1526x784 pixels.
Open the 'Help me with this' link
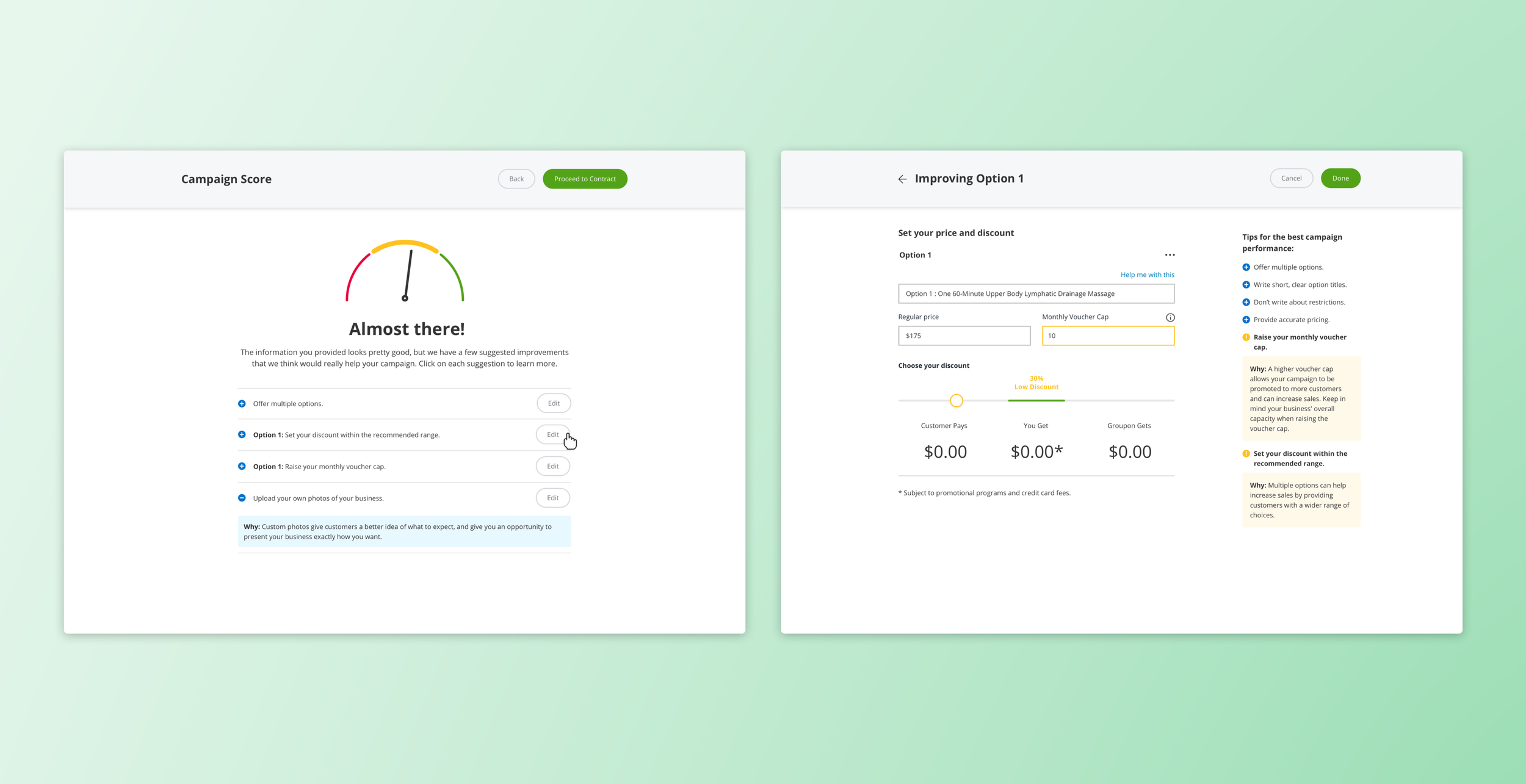coord(1146,275)
